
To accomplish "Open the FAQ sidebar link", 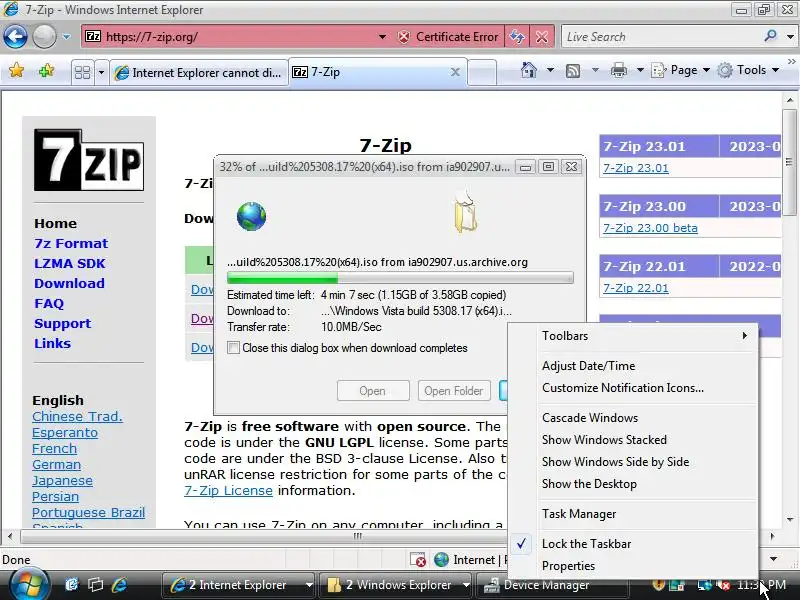I will pyautogui.click(x=49, y=304).
